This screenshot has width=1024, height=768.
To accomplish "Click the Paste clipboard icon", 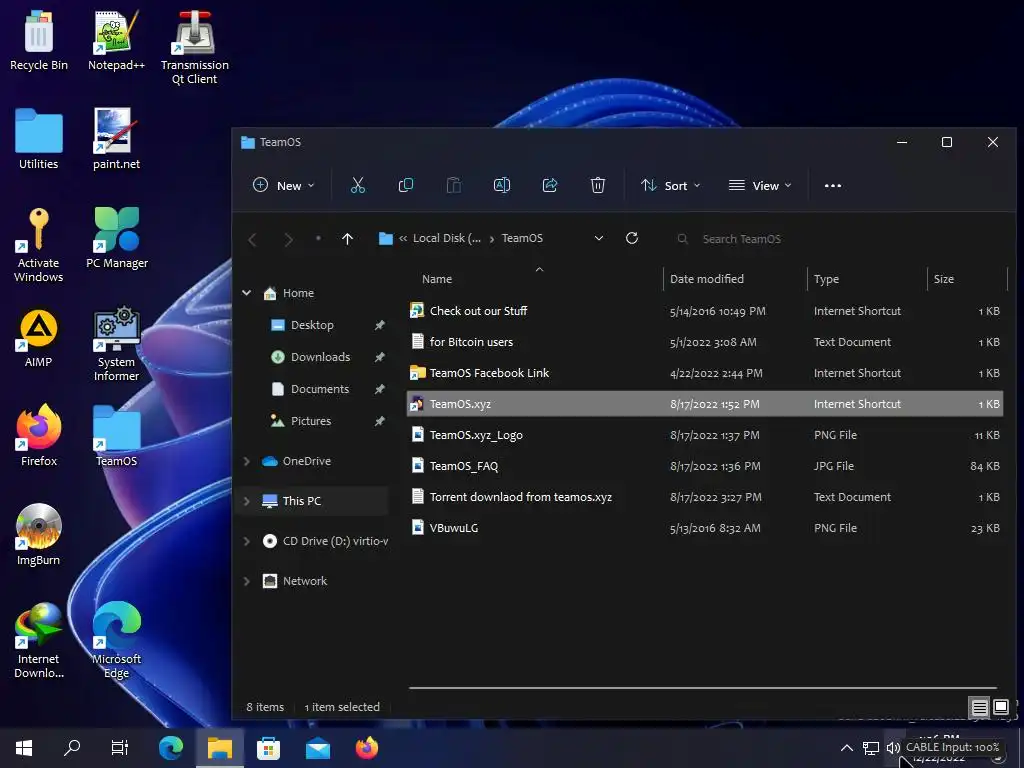I will pyautogui.click(x=453, y=185).
